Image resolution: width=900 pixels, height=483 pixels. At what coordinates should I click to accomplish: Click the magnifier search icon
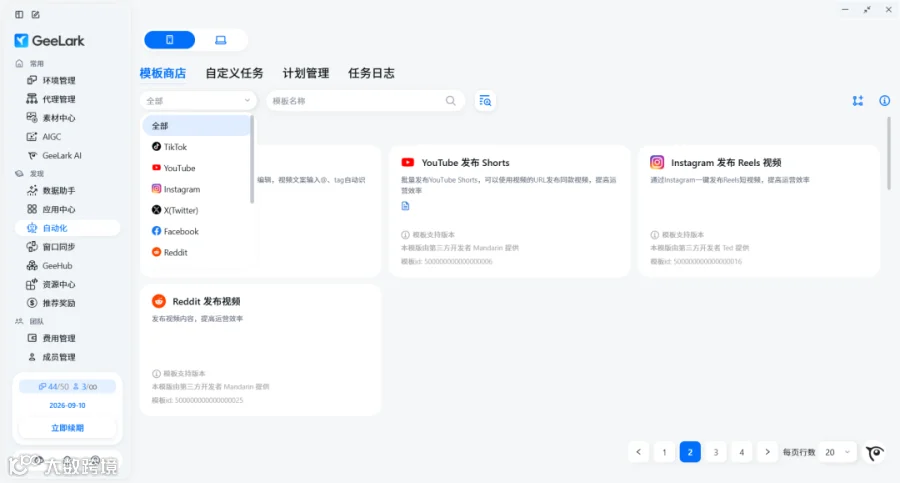tap(451, 101)
